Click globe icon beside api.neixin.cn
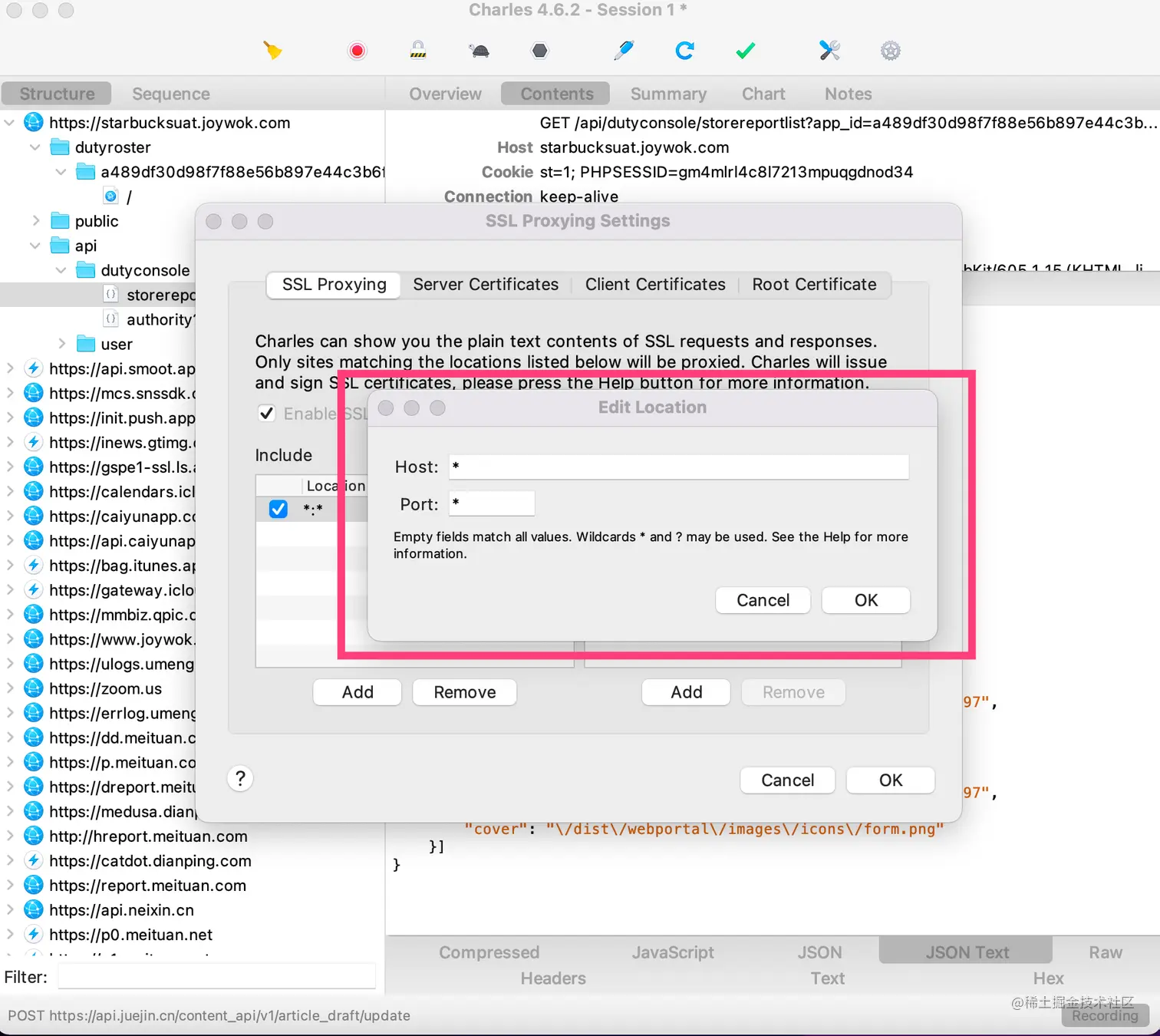Viewport: 1160px width, 1036px height. [34, 910]
